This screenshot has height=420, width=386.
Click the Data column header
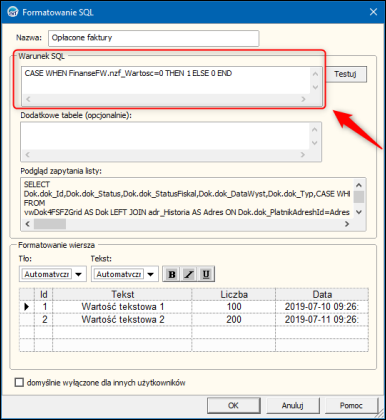322,294
